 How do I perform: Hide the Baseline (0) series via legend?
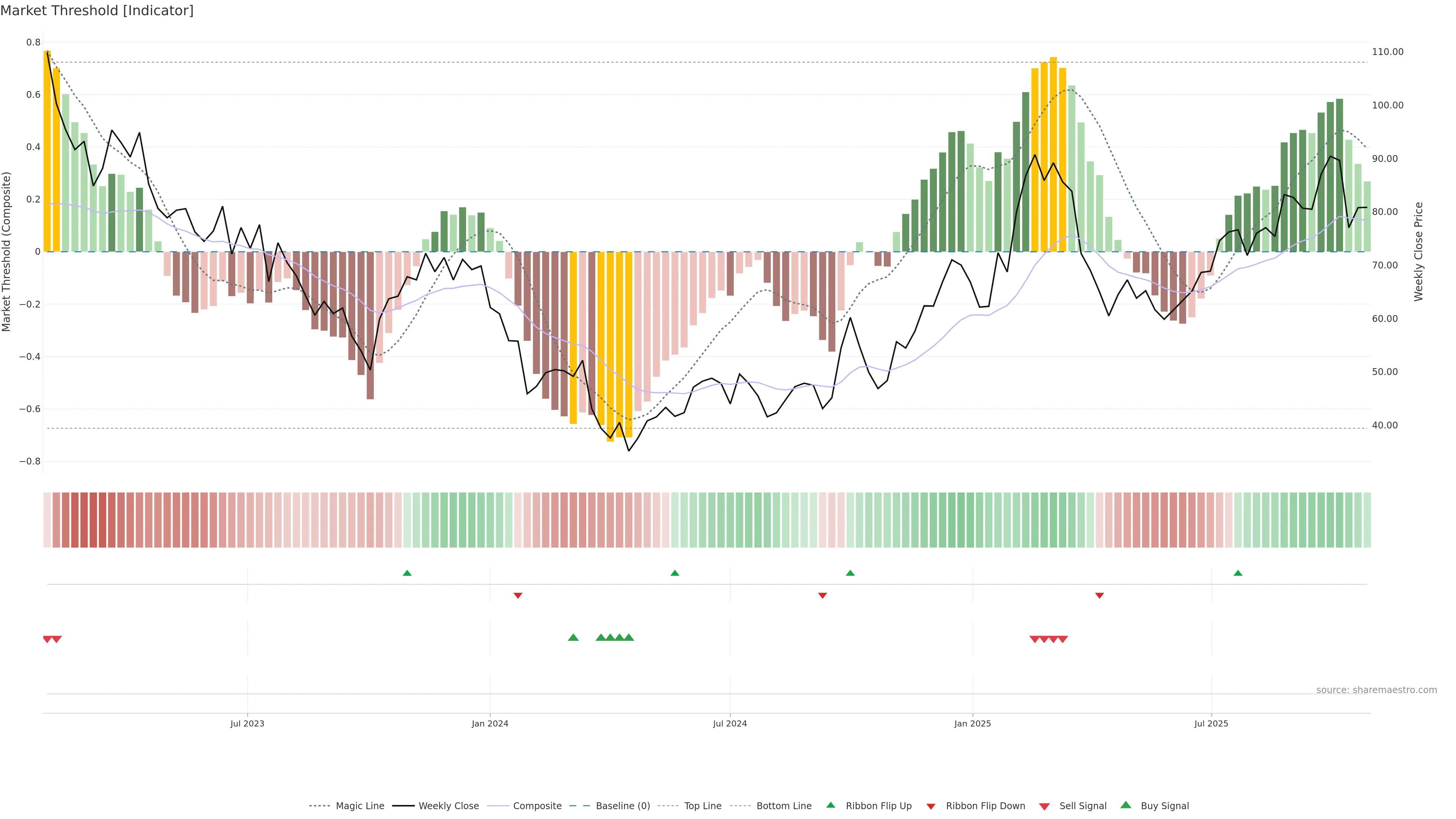click(623, 806)
